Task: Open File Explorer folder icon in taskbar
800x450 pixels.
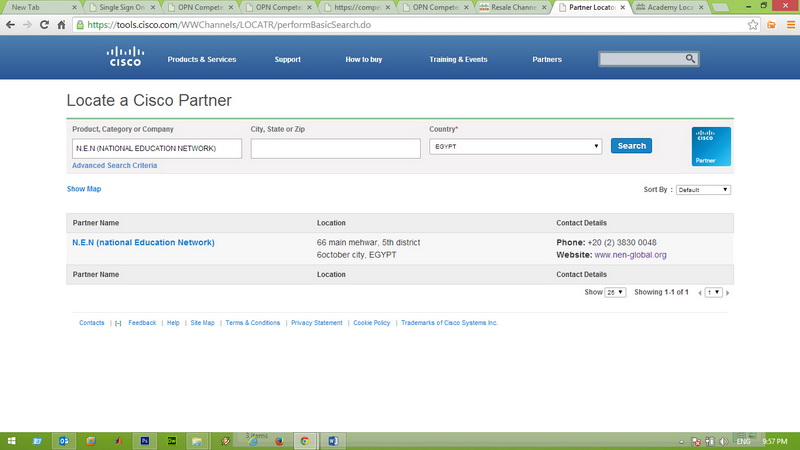Action: point(197,441)
